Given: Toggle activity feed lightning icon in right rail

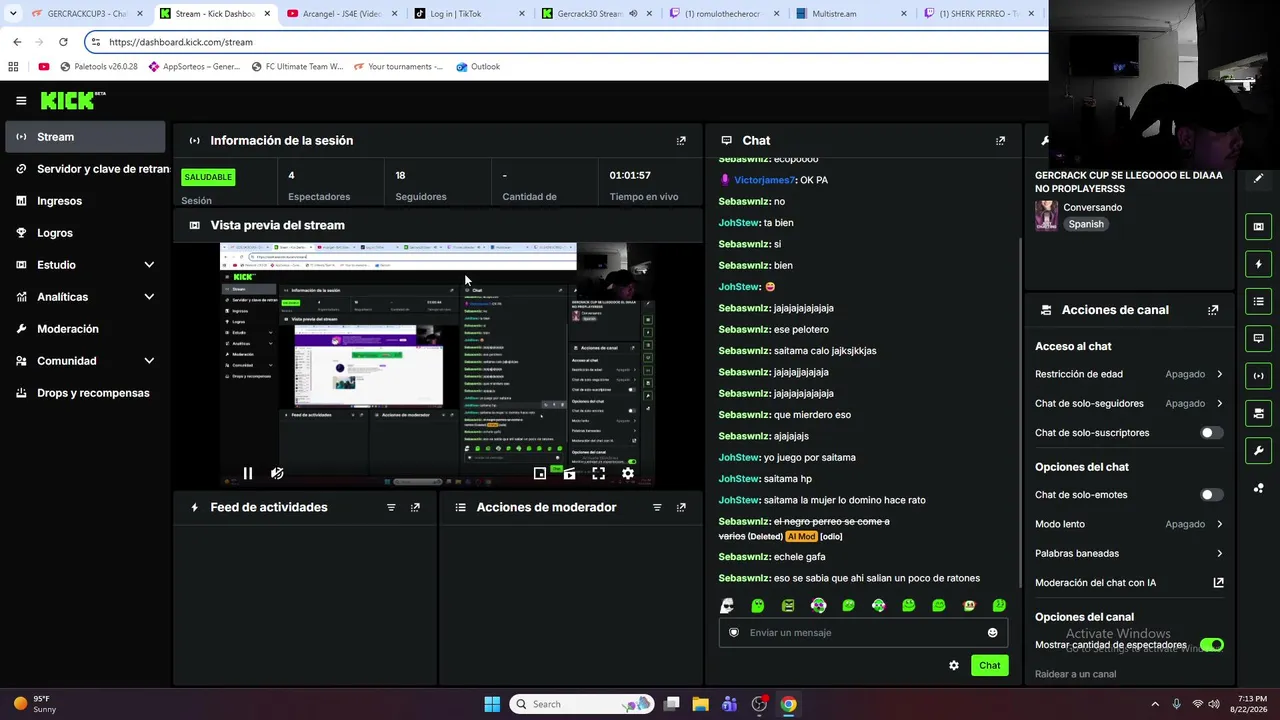Looking at the screenshot, I should [1258, 264].
